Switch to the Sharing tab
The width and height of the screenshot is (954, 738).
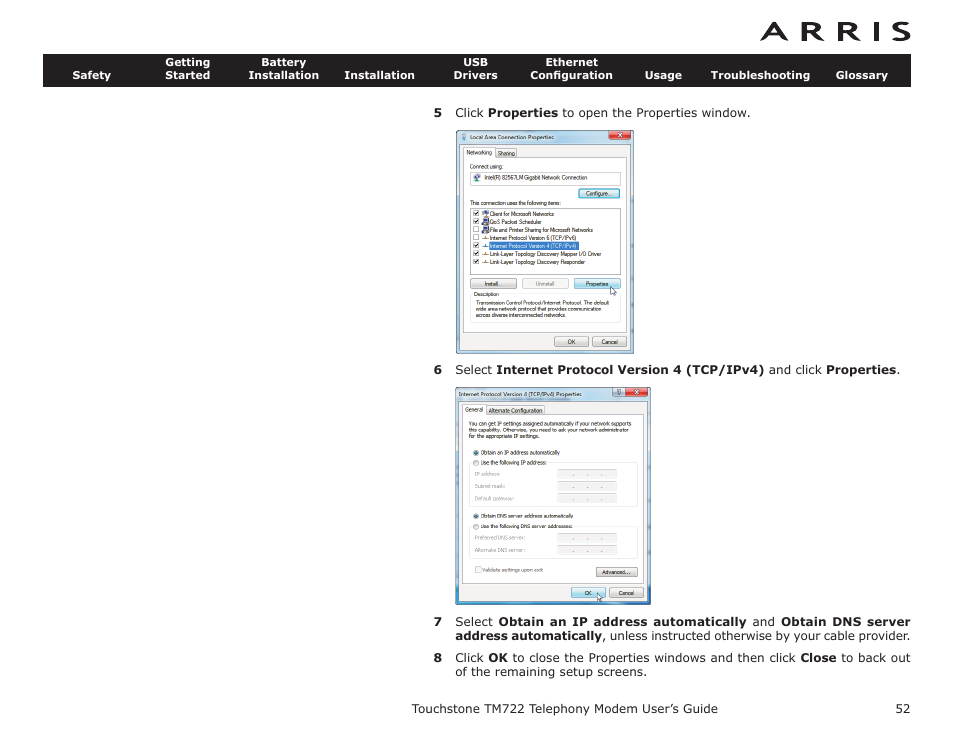(506, 153)
